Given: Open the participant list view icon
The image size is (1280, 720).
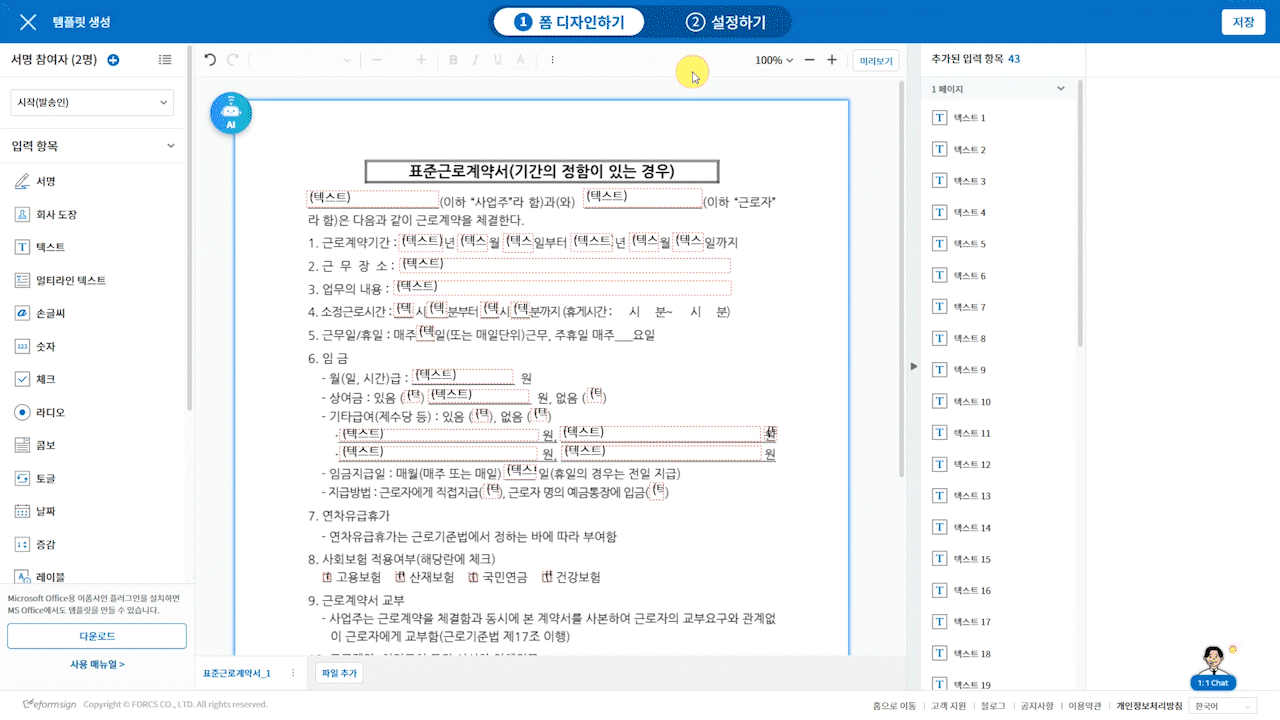Looking at the screenshot, I should tap(165, 60).
